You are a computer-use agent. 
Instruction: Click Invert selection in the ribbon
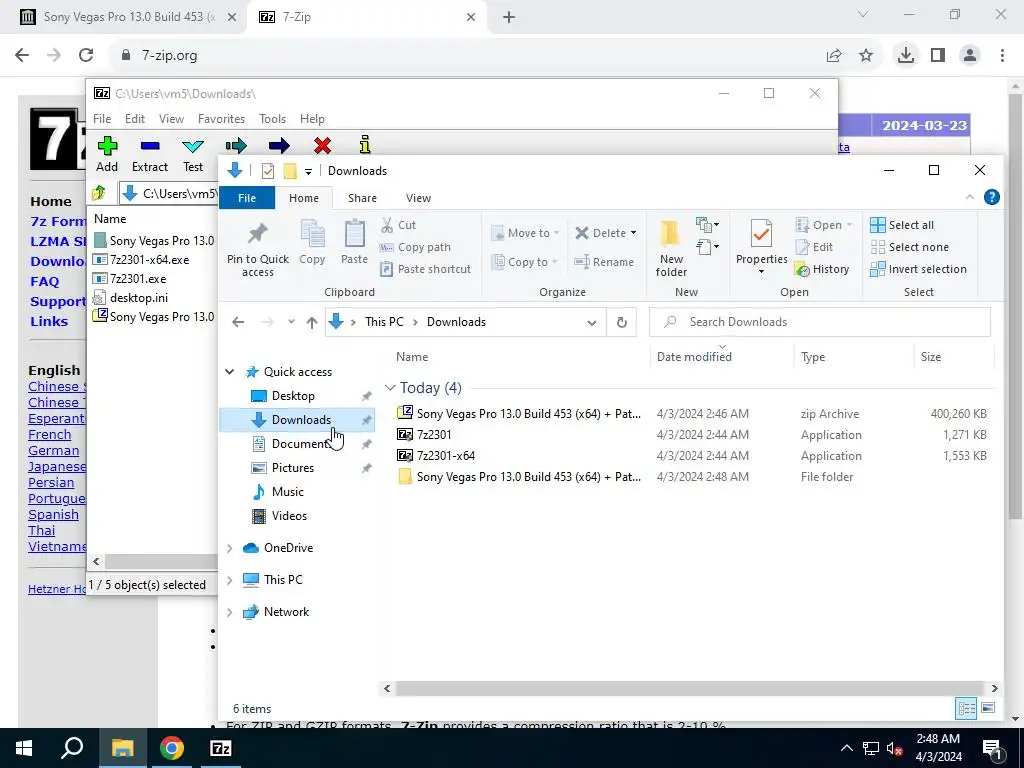[x=919, y=269]
